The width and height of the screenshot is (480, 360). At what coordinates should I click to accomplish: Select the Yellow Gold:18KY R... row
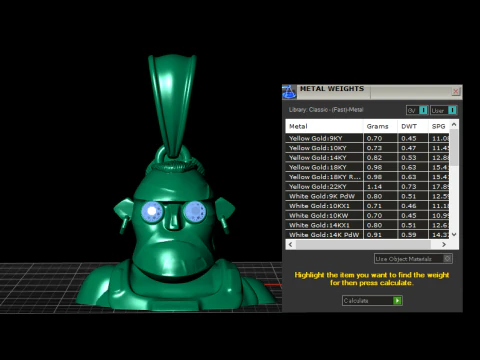[x=367, y=177]
